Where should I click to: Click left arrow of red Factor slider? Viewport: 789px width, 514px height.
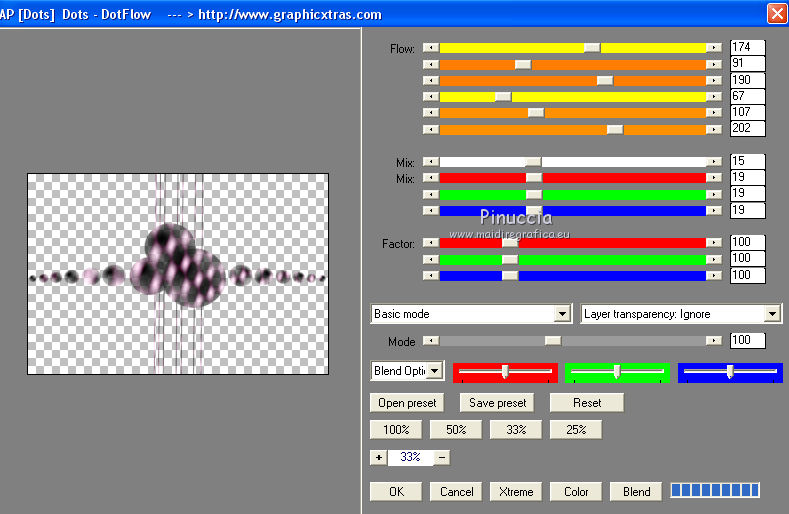pos(430,242)
